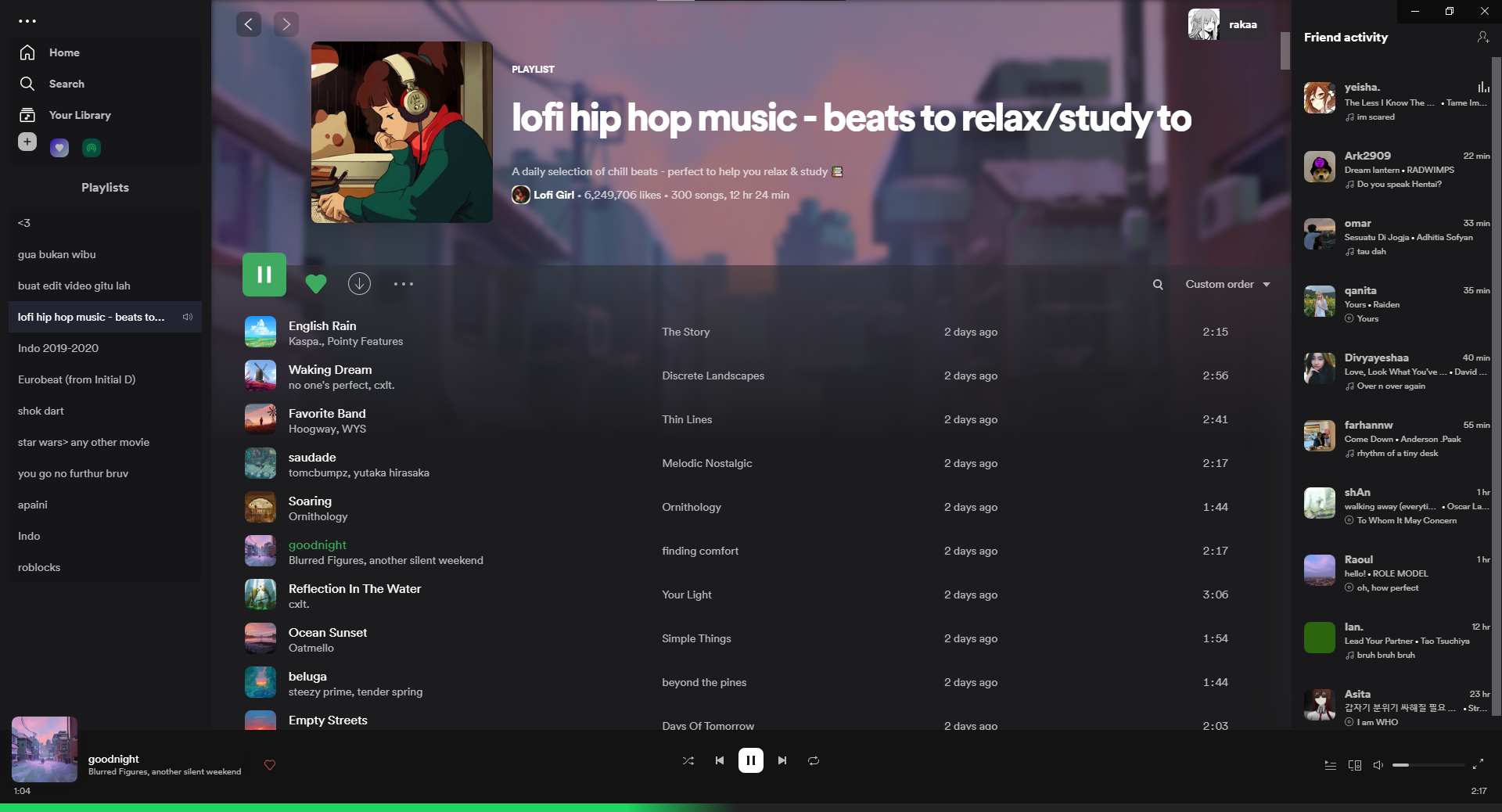Click the Home icon in the sidebar
The height and width of the screenshot is (812, 1502).
[x=27, y=52]
